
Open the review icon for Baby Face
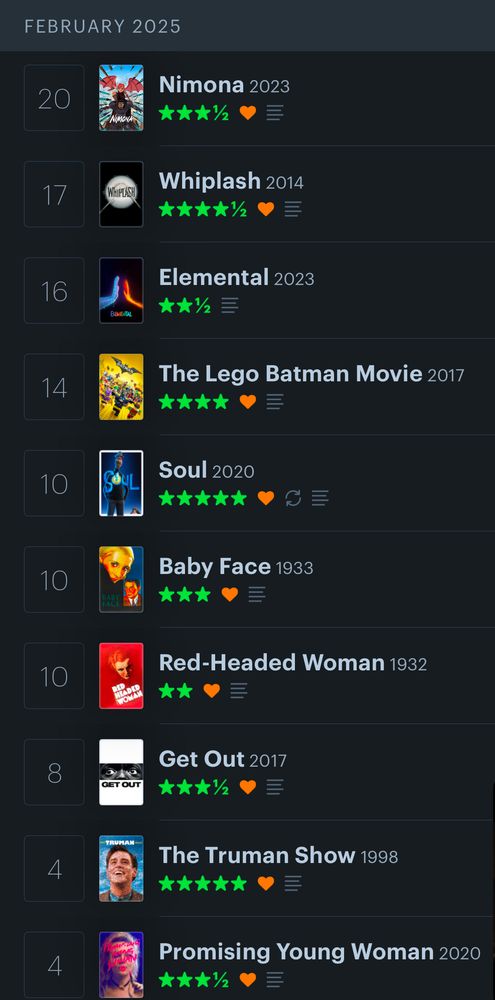click(x=256, y=594)
